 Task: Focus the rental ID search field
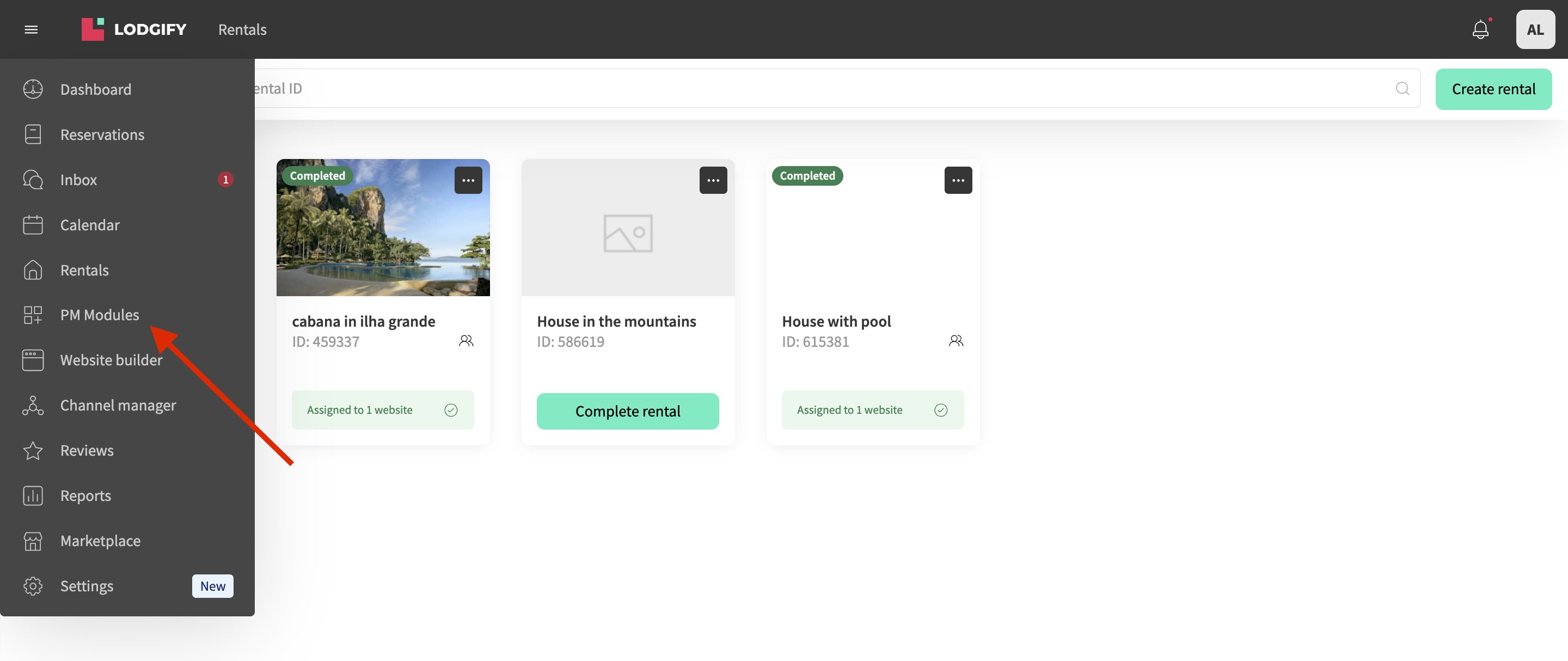point(837,88)
